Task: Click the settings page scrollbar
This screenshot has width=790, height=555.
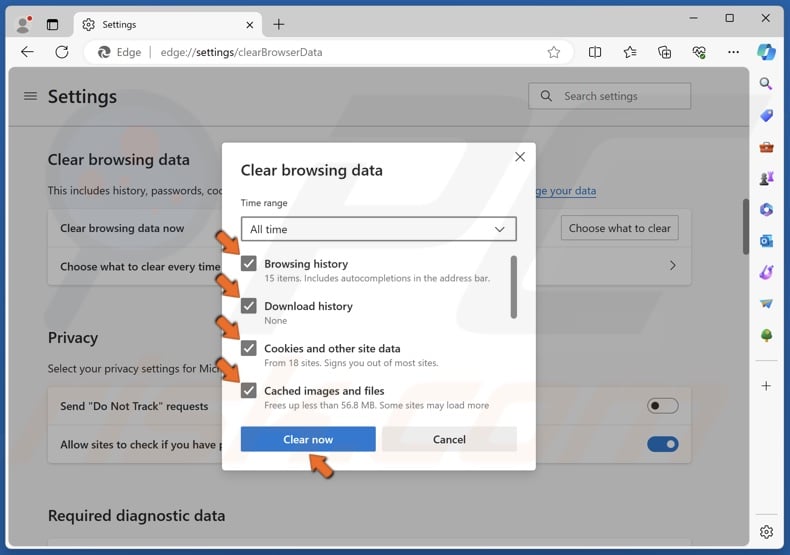Action: (x=745, y=227)
